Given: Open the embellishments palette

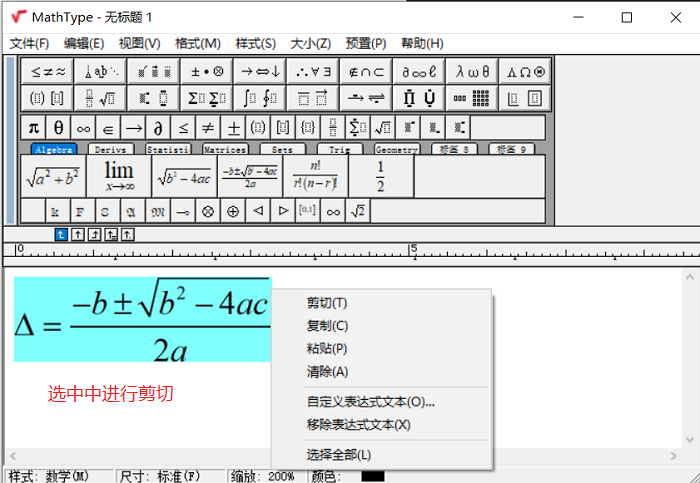Looking at the screenshot, I should tap(154, 71).
